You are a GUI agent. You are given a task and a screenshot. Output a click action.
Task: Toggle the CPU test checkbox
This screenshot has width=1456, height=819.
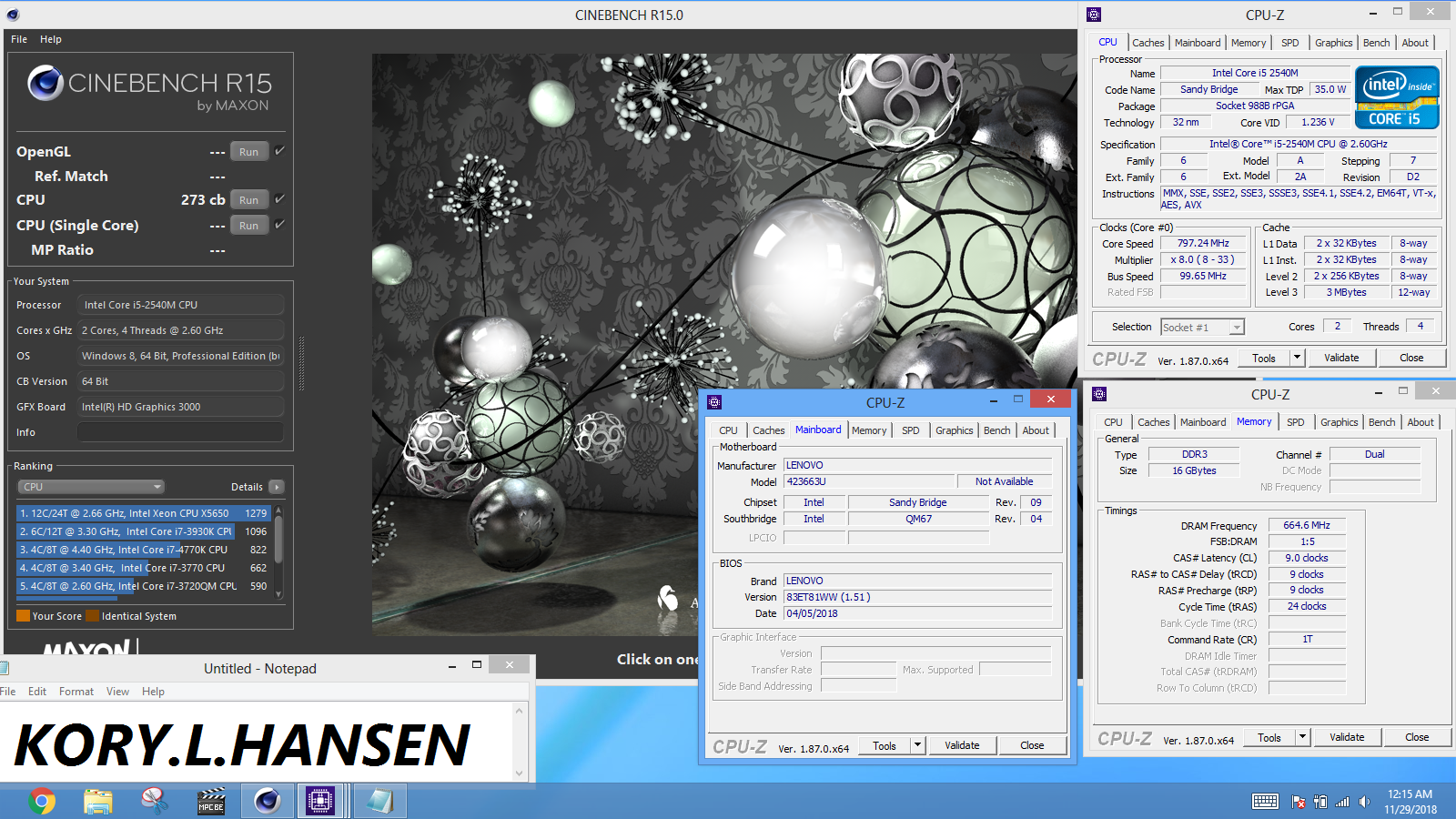tap(279, 199)
